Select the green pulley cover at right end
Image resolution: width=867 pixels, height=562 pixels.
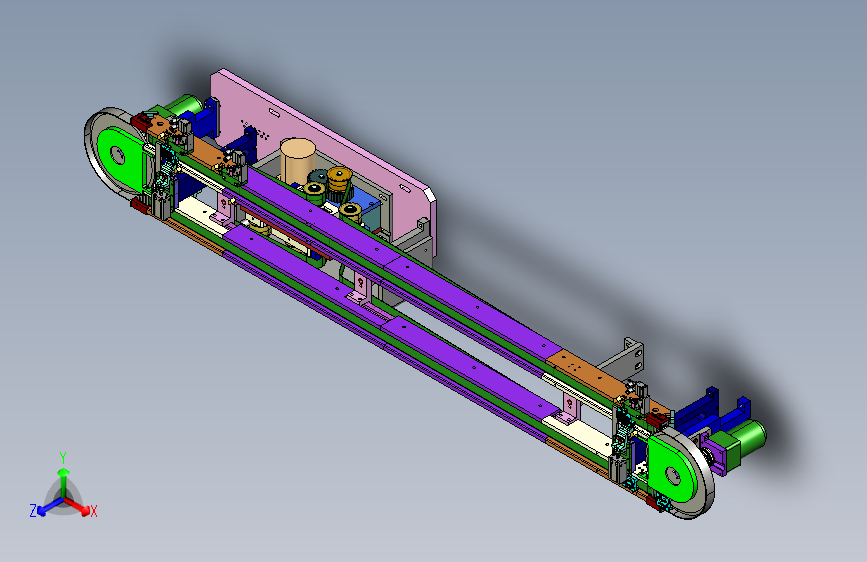pos(672,469)
